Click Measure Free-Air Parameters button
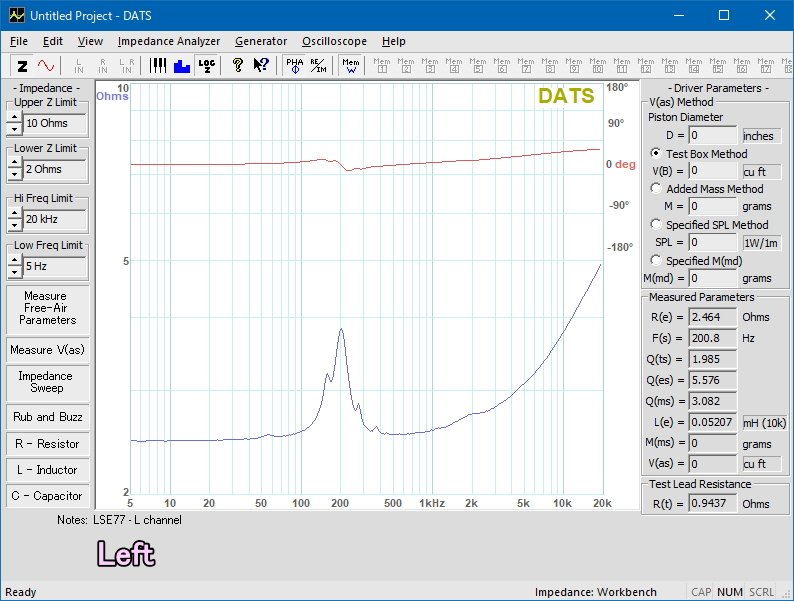 48,308
